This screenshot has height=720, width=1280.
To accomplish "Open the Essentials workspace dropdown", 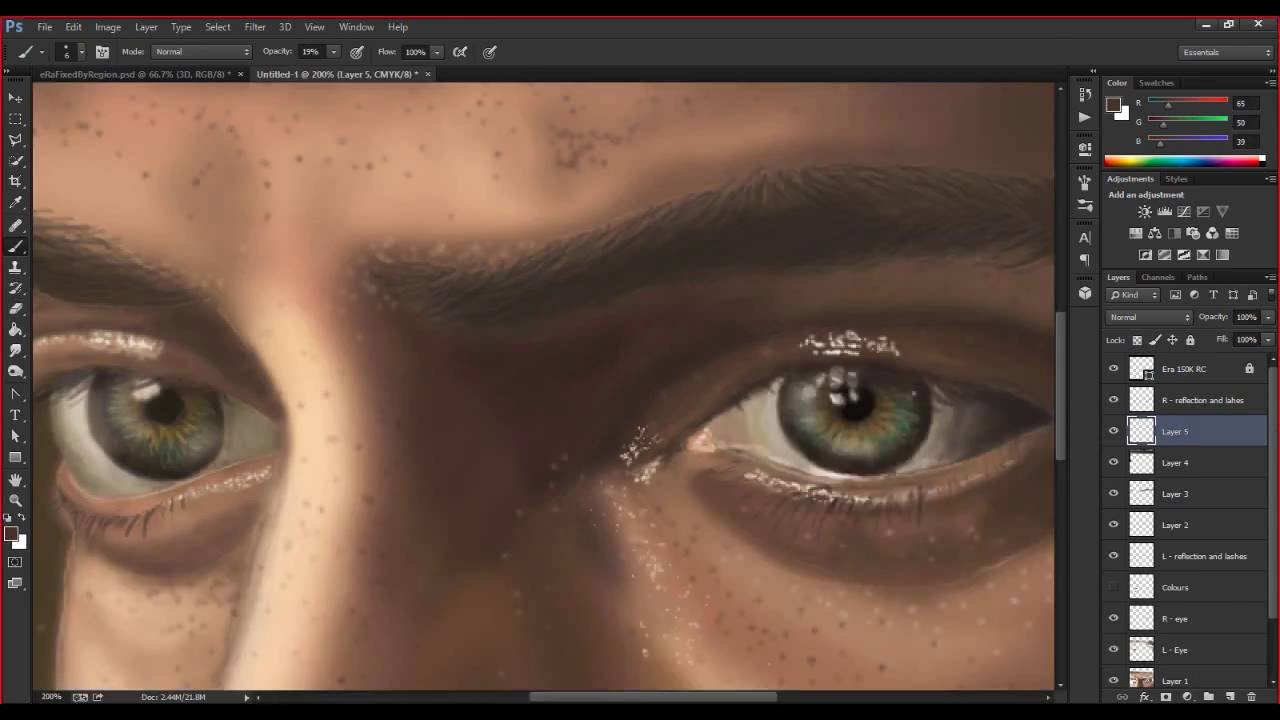I will pos(1225,52).
